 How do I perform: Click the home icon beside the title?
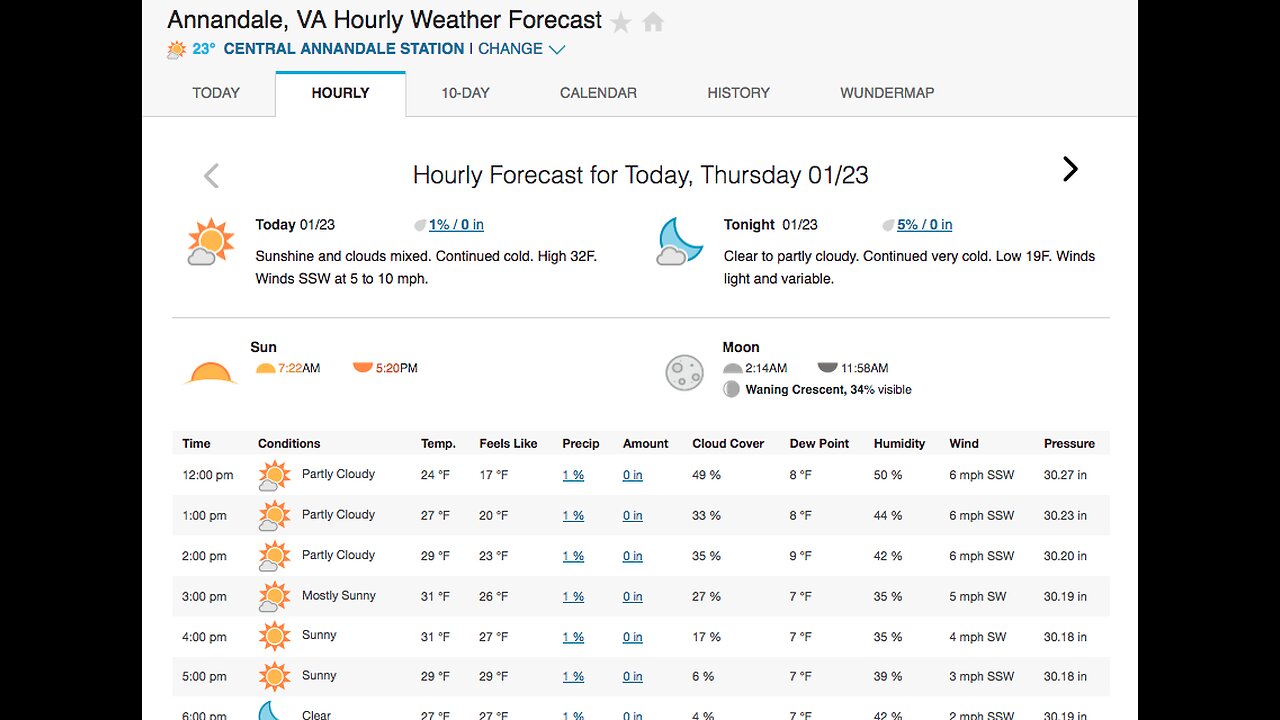click(653, 22)
